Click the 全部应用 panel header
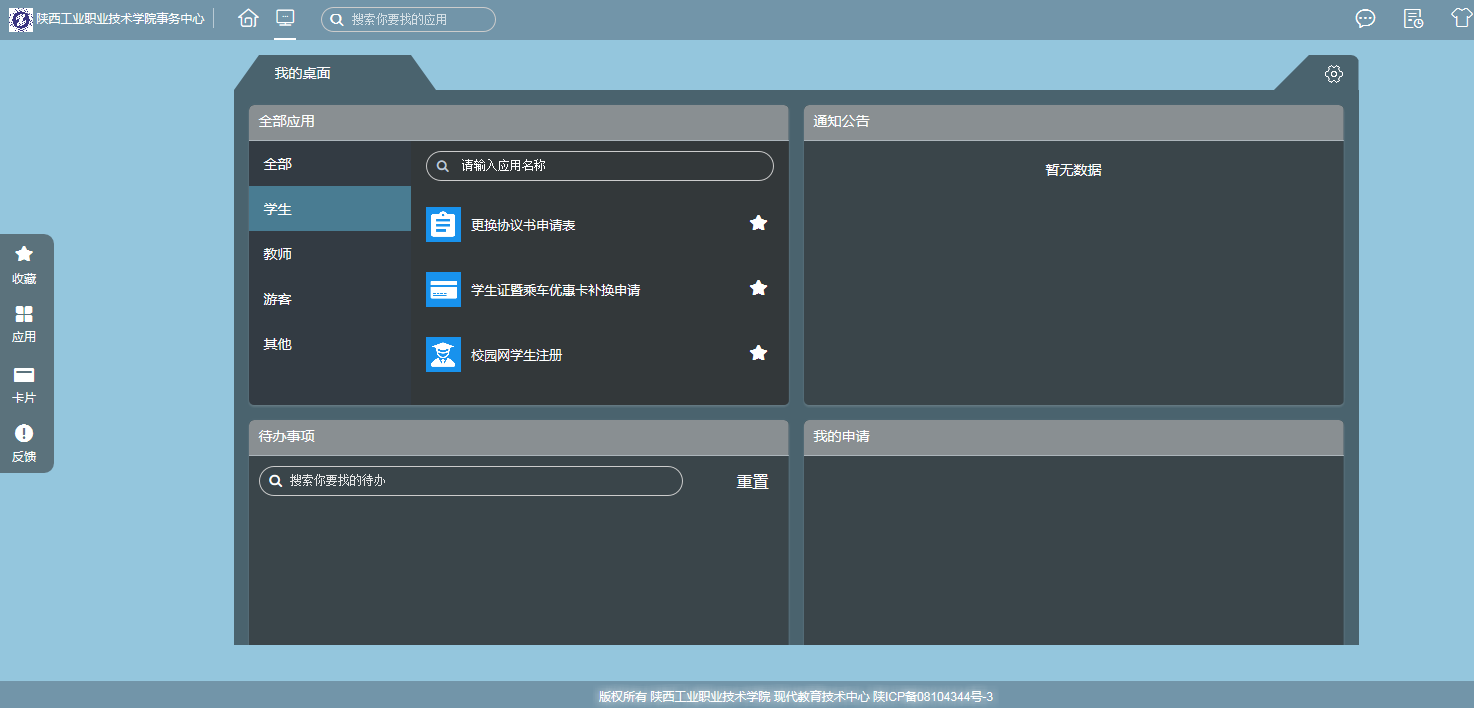 point(519,122)
